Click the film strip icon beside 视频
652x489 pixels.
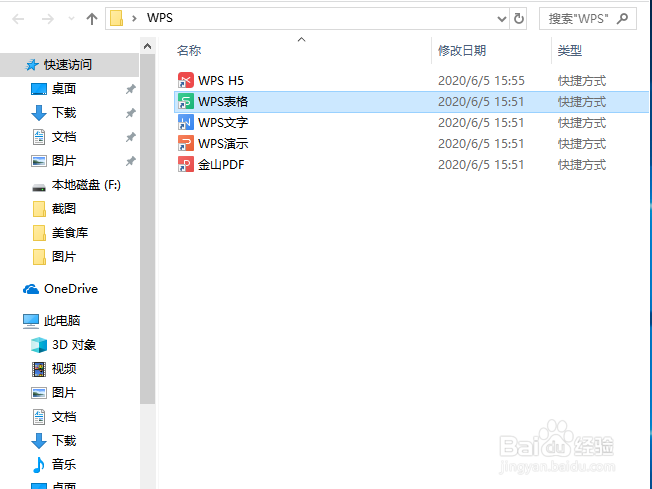39,369
